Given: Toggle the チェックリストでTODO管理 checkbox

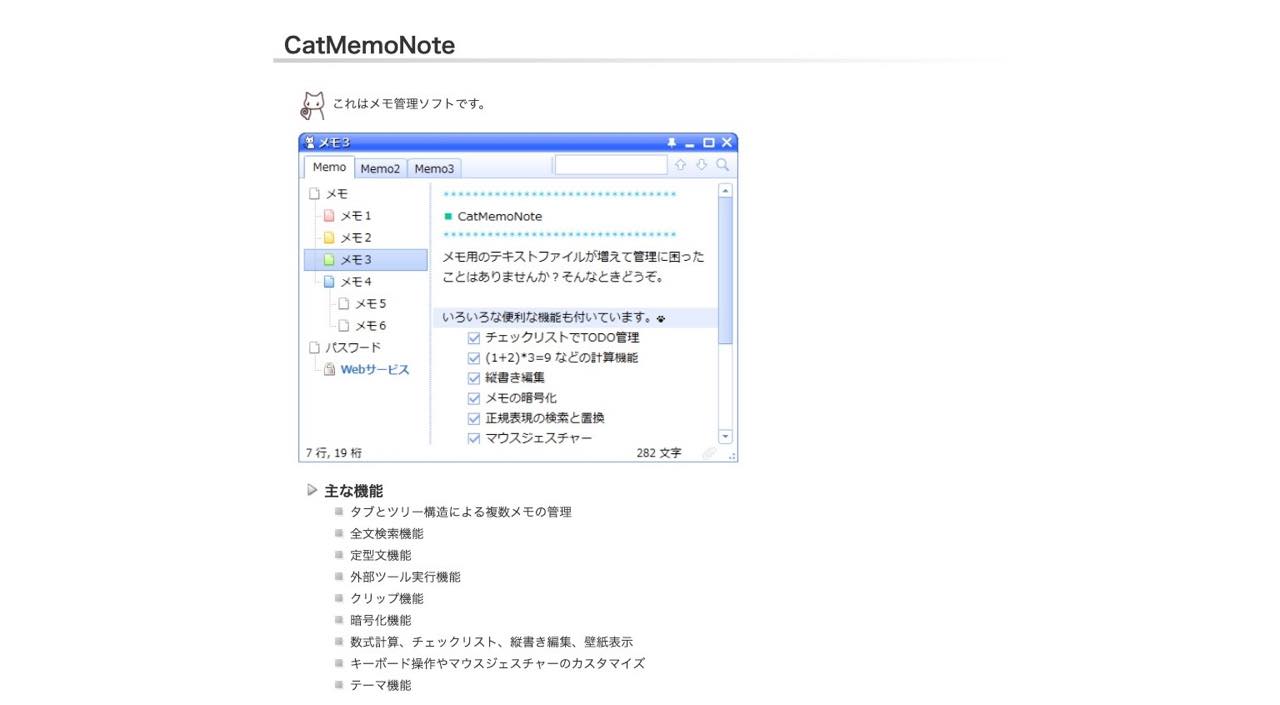Looking at the screenshot, I should click(474, 338).
